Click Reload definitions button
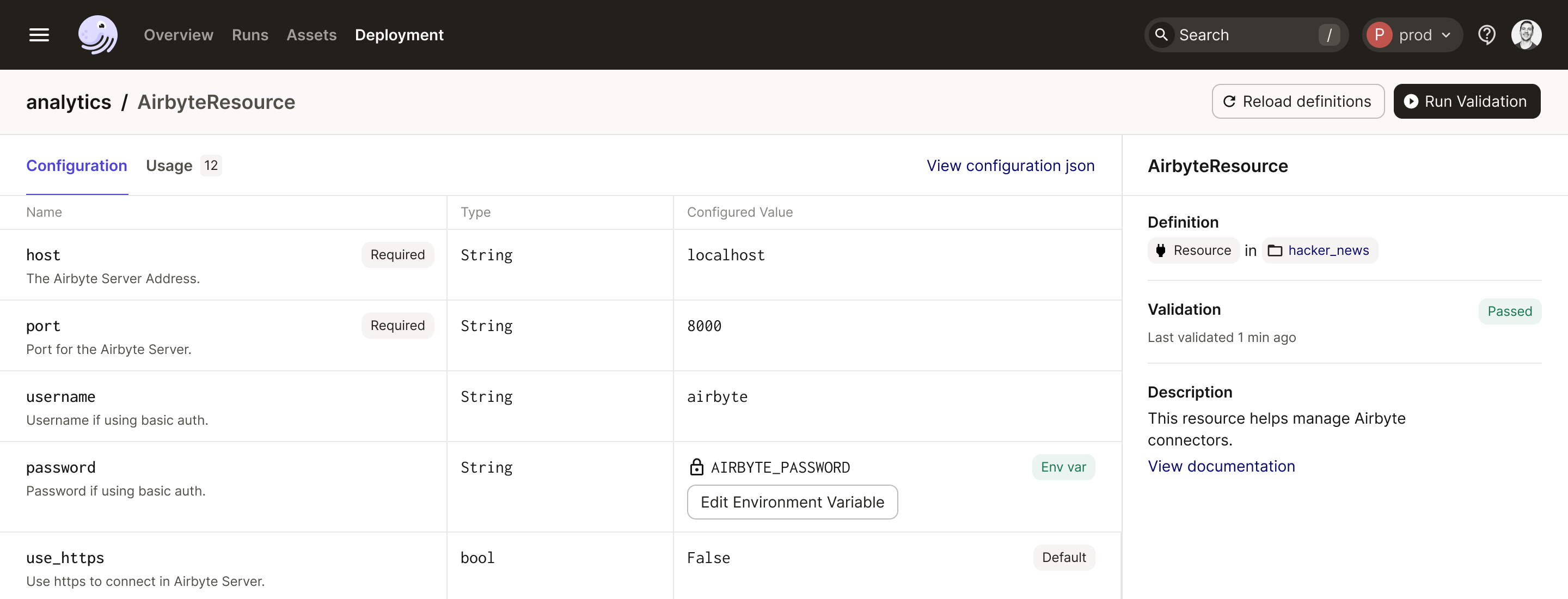1568x599 pixels. pos(1298,101)
